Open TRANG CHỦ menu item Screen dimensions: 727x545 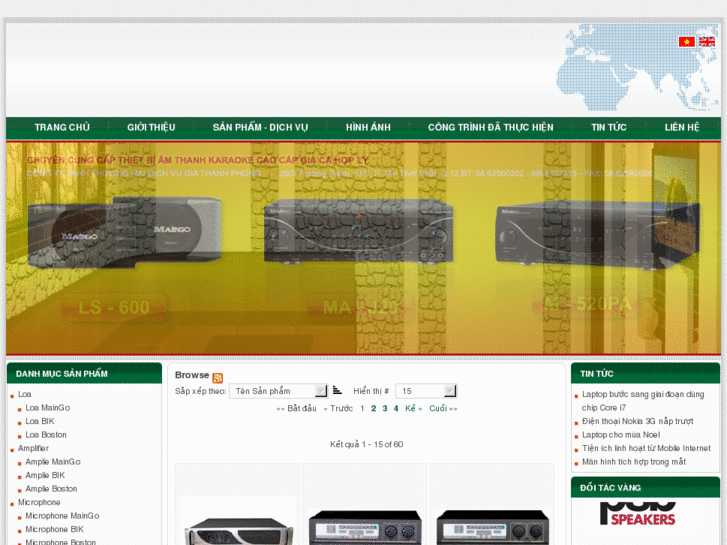click(62, 127)
